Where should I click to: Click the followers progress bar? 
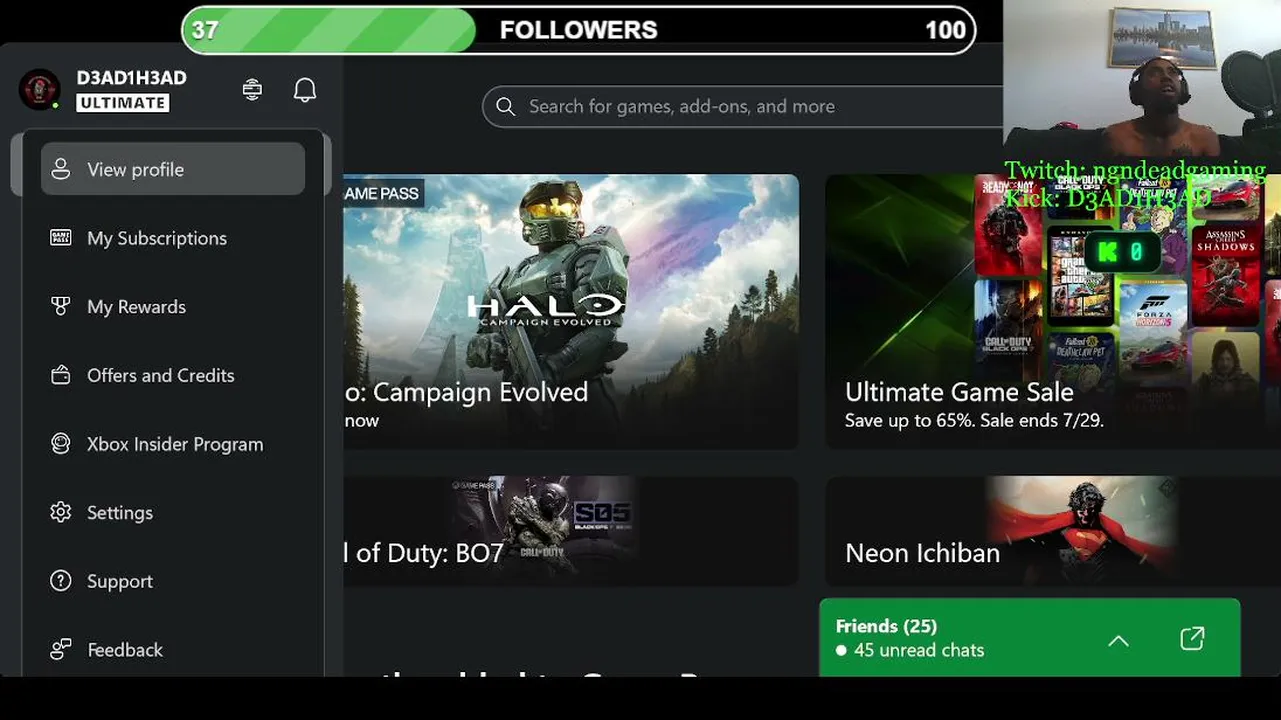[x=578, y=30]
